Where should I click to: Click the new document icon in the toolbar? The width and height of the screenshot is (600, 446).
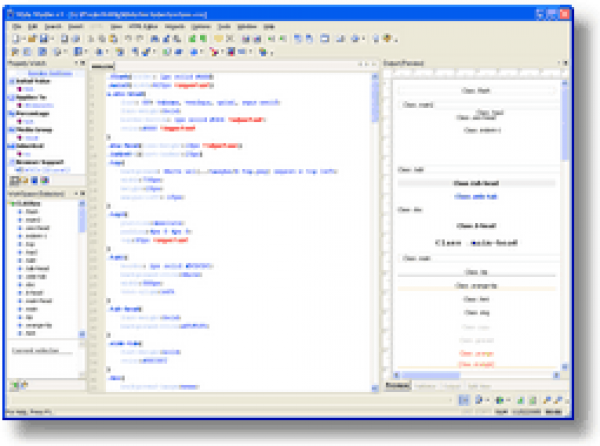pos(16,39)
